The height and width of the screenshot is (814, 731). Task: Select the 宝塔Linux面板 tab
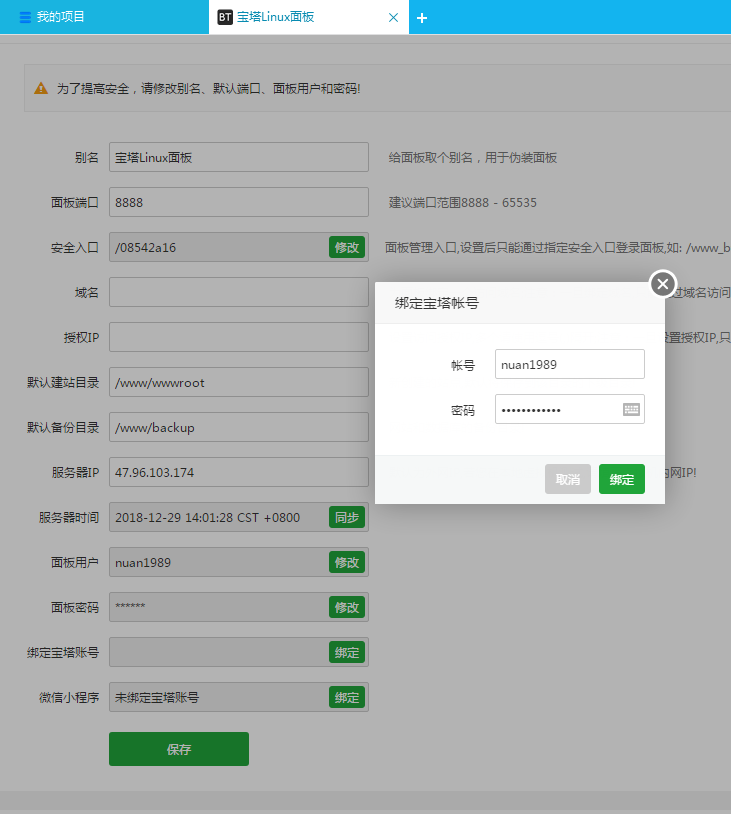tap(308, 17)
